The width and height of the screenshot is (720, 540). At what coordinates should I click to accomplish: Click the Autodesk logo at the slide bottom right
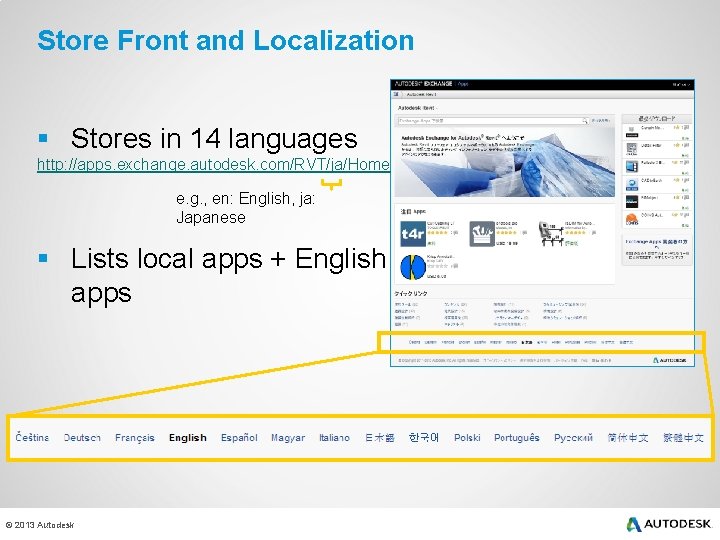pos(669,524)
